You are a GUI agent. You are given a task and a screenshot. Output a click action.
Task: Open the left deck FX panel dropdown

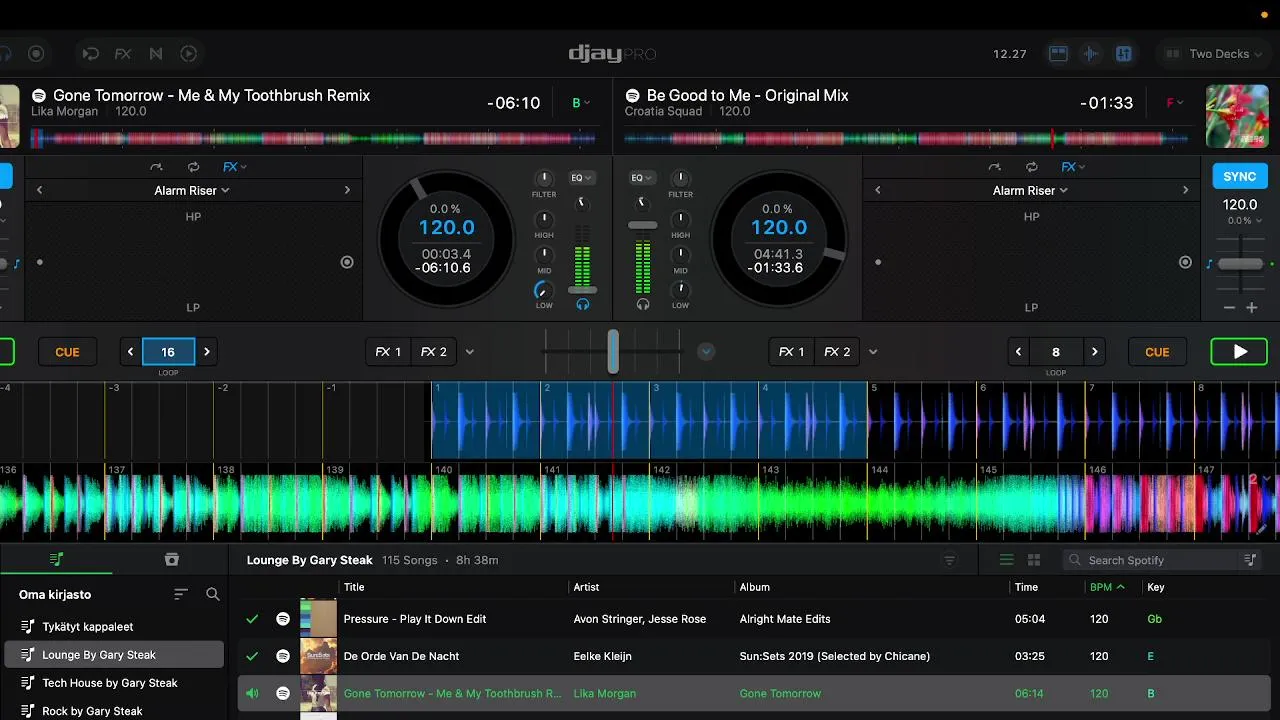(235, 167)
